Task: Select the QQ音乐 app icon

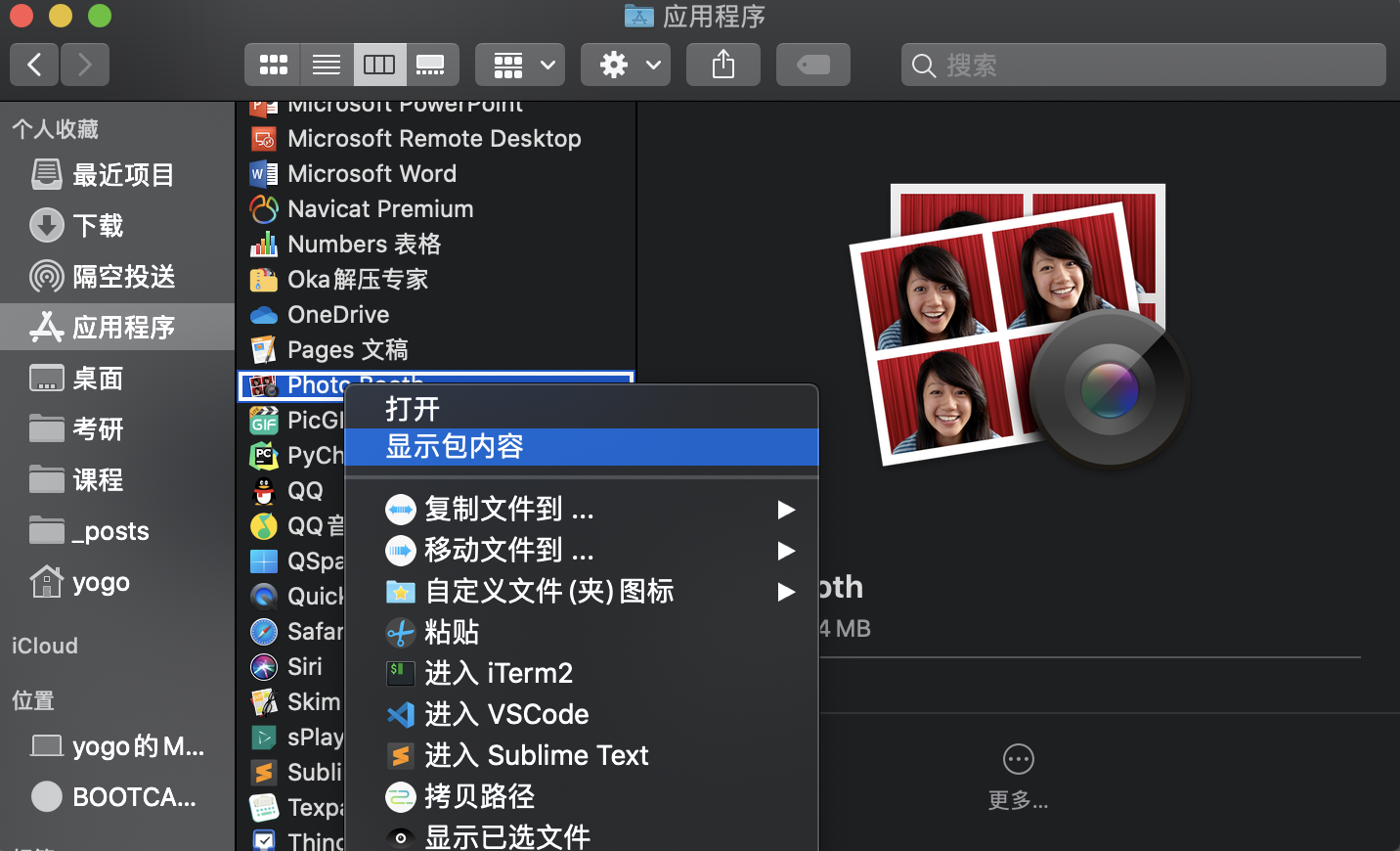Action: (264, 526)
